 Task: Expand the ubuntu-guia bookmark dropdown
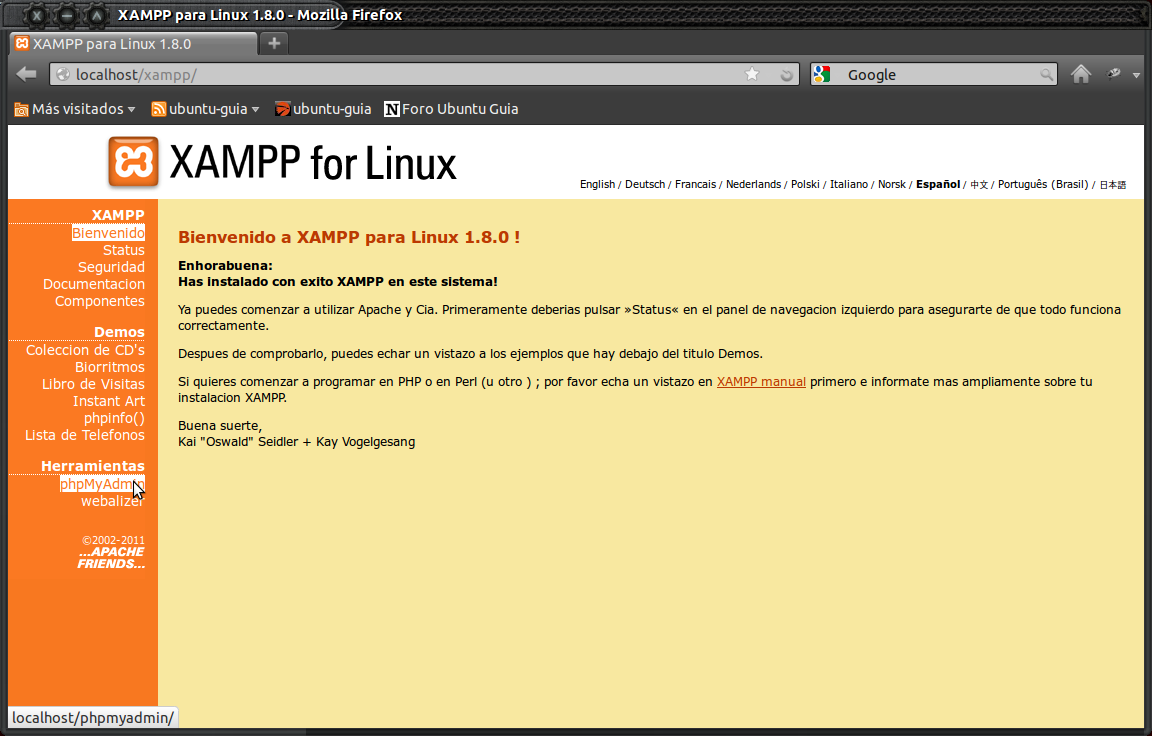255,110
